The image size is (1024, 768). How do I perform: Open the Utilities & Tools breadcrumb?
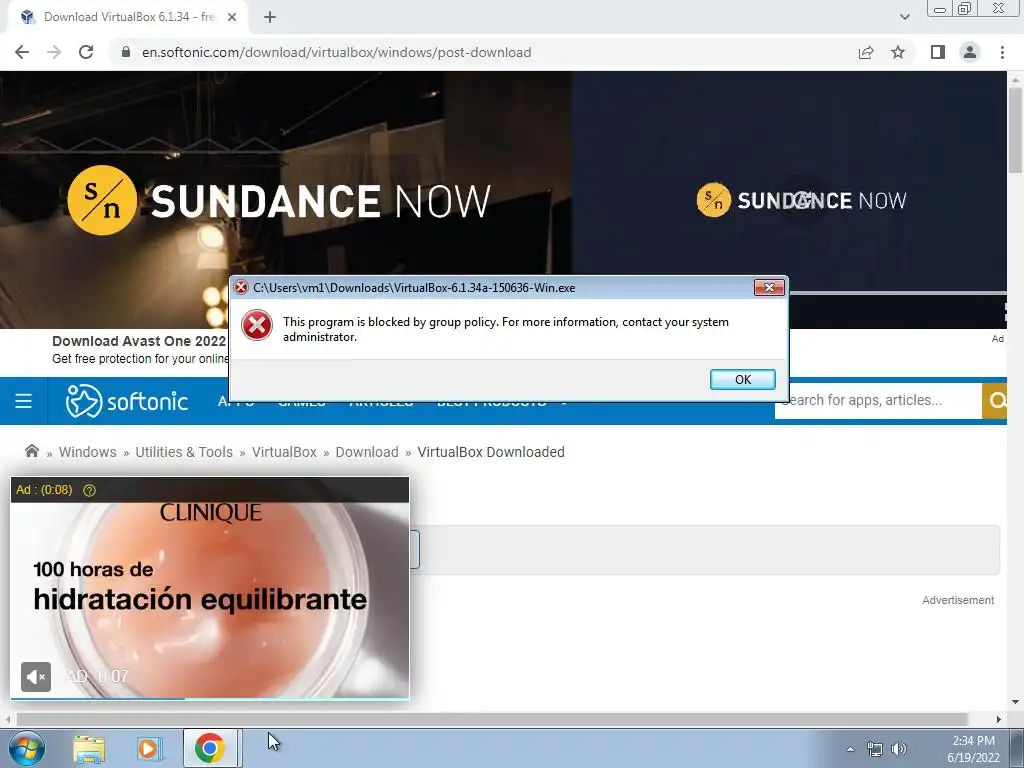pos(184,452)
